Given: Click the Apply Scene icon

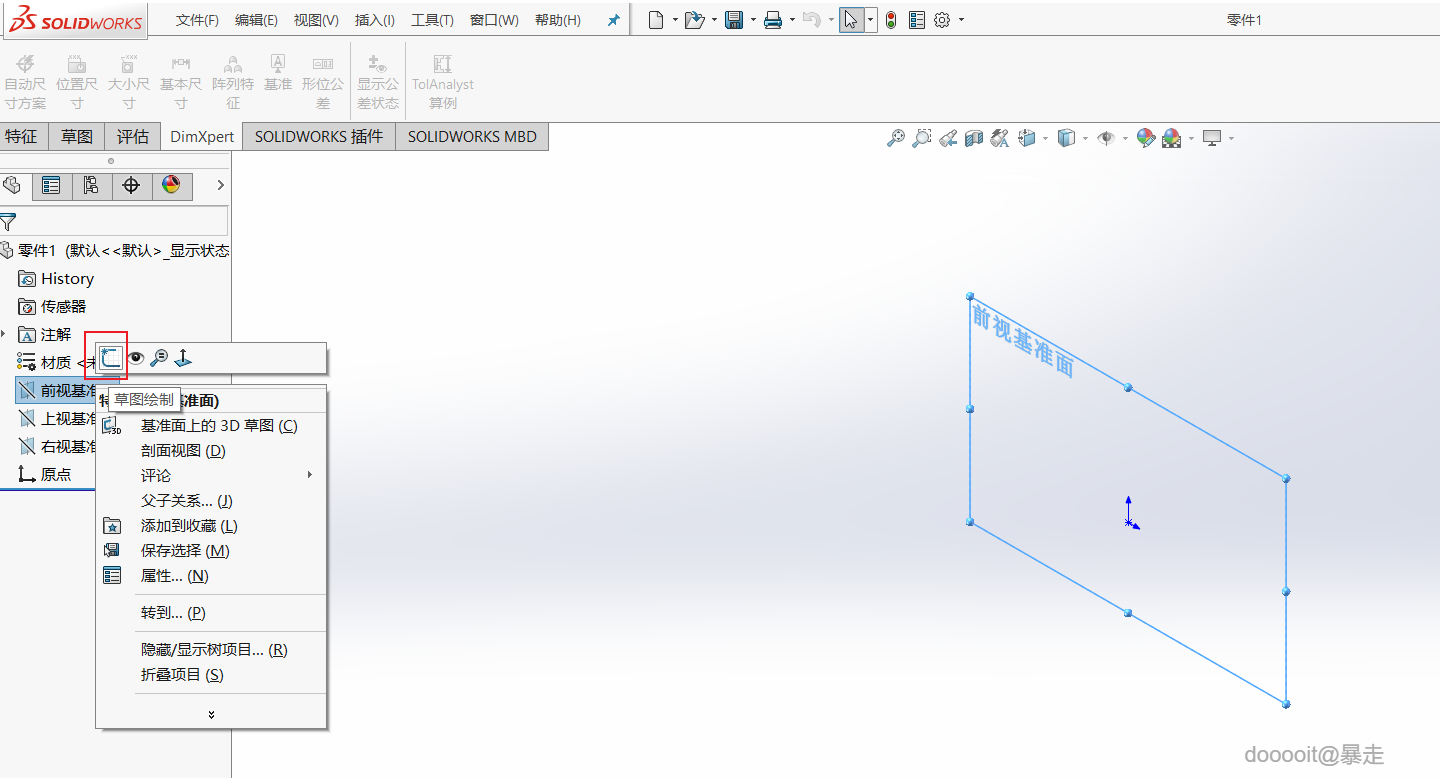Looking at the screenshot, I should pos(1171,138).
